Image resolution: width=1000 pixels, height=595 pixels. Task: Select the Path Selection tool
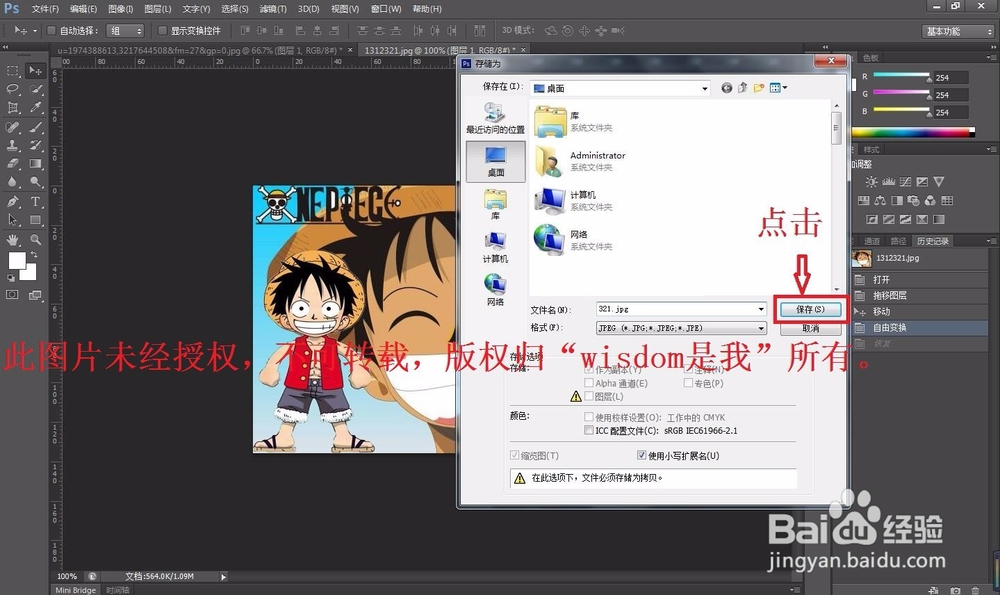point(13,220)
